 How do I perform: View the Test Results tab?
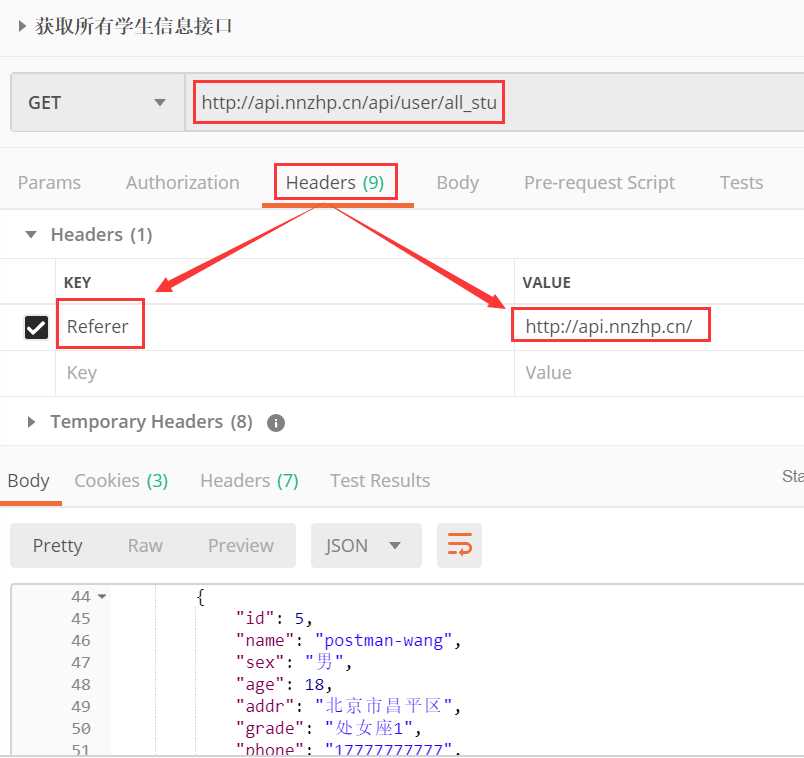pos(380,481)
